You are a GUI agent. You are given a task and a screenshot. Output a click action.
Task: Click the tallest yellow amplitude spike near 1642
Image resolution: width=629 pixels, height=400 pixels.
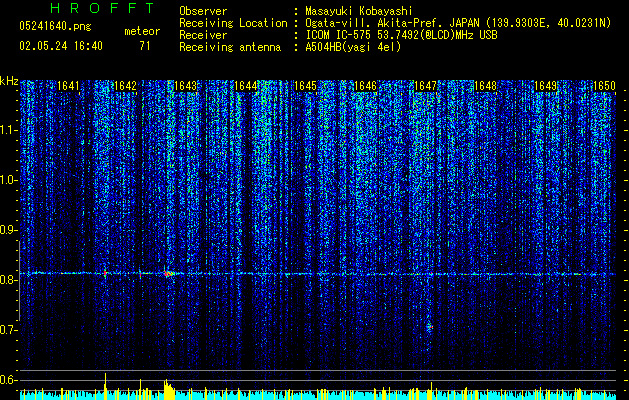coord(106,386)
